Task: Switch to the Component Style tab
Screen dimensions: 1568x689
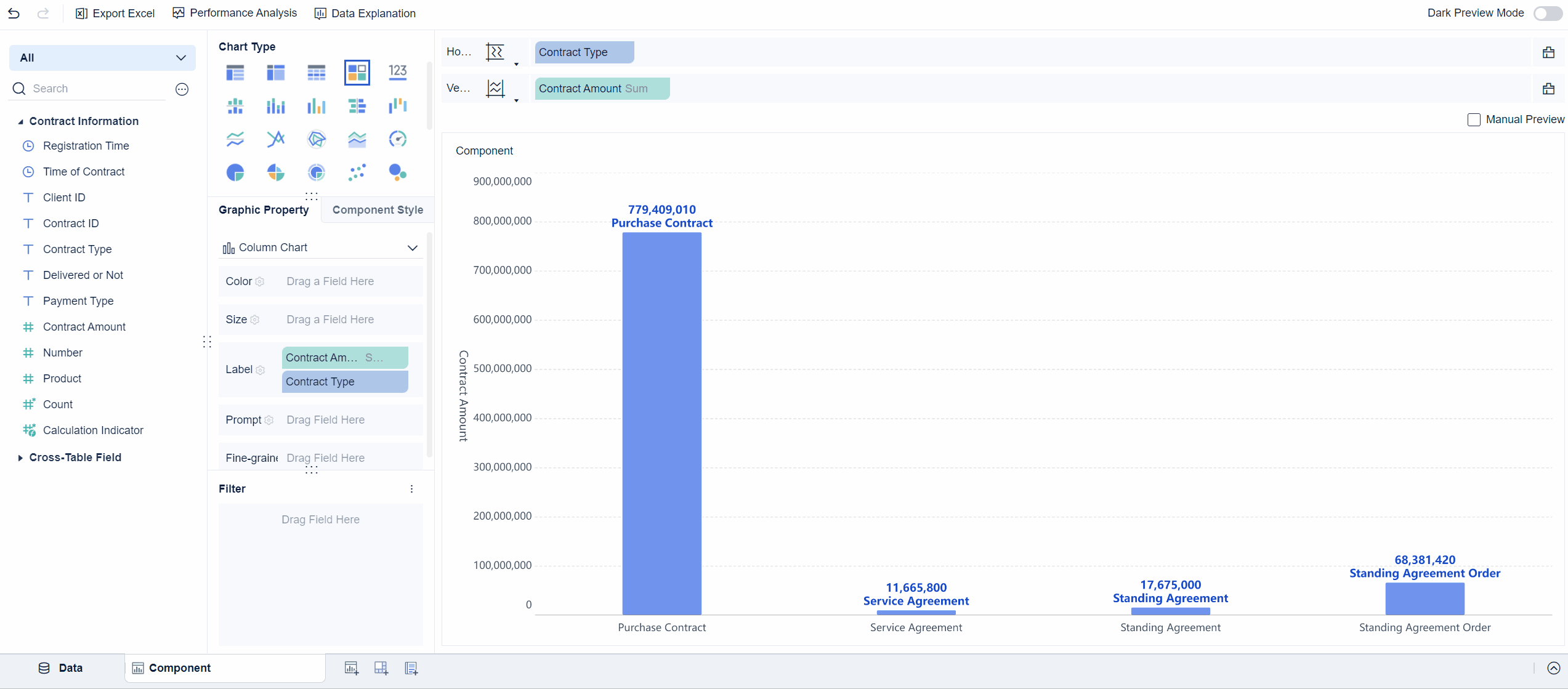Action: click(x=378, y=210)
